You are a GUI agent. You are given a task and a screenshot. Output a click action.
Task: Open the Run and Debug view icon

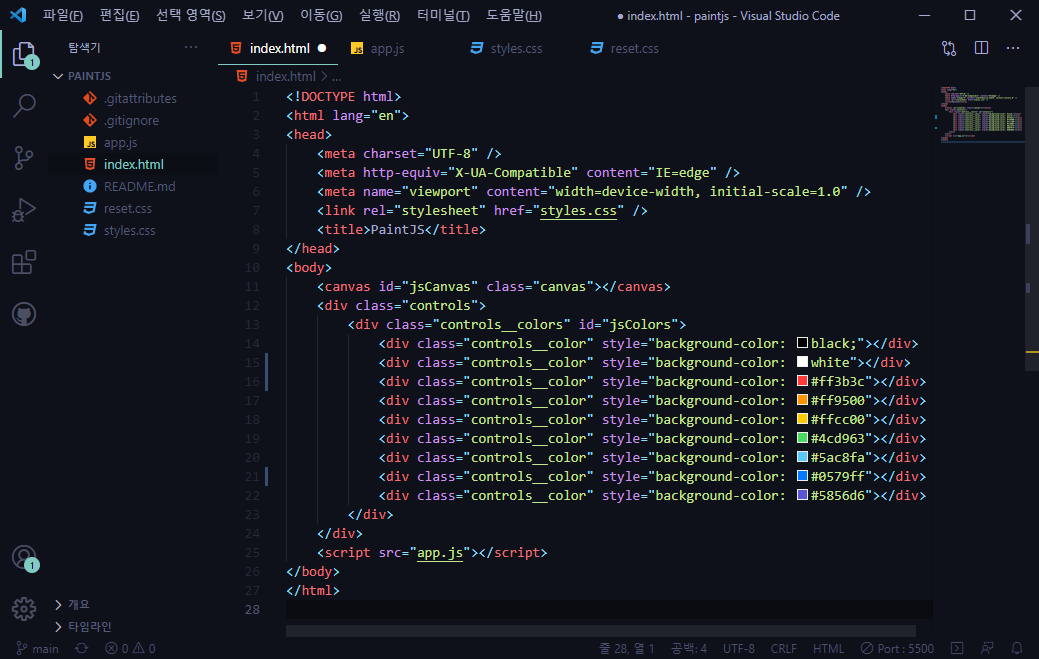coord(24,210)
